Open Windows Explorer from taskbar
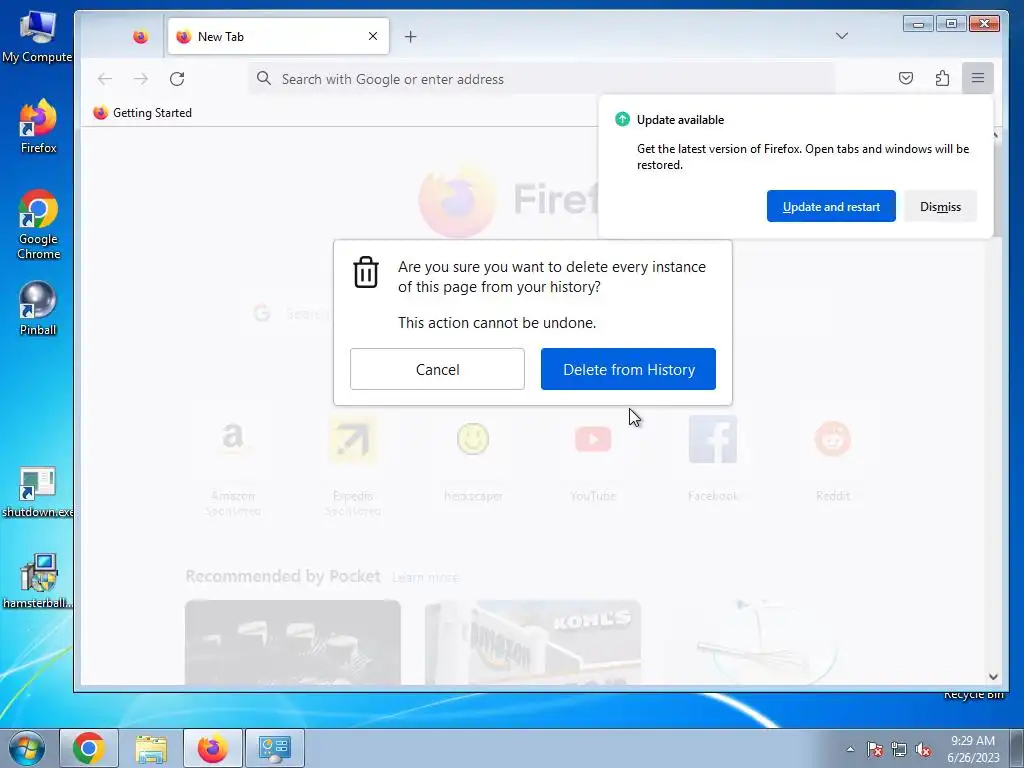Viewport: 1024px width, 768px height. click(x=151, y=748)
